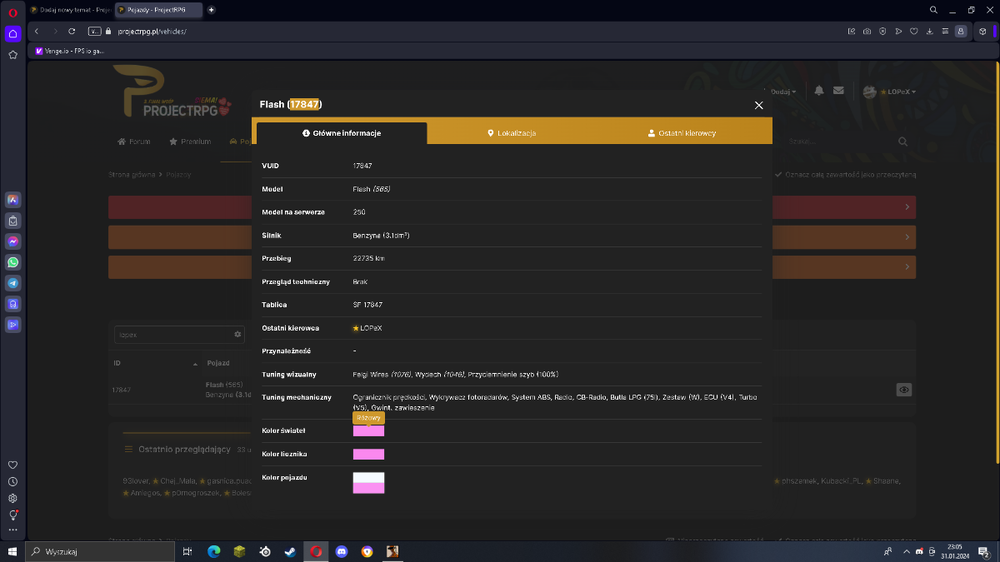This screenshot has height=562, width=1000.
Task: Click the Opera menu logo
Action: 13,13
